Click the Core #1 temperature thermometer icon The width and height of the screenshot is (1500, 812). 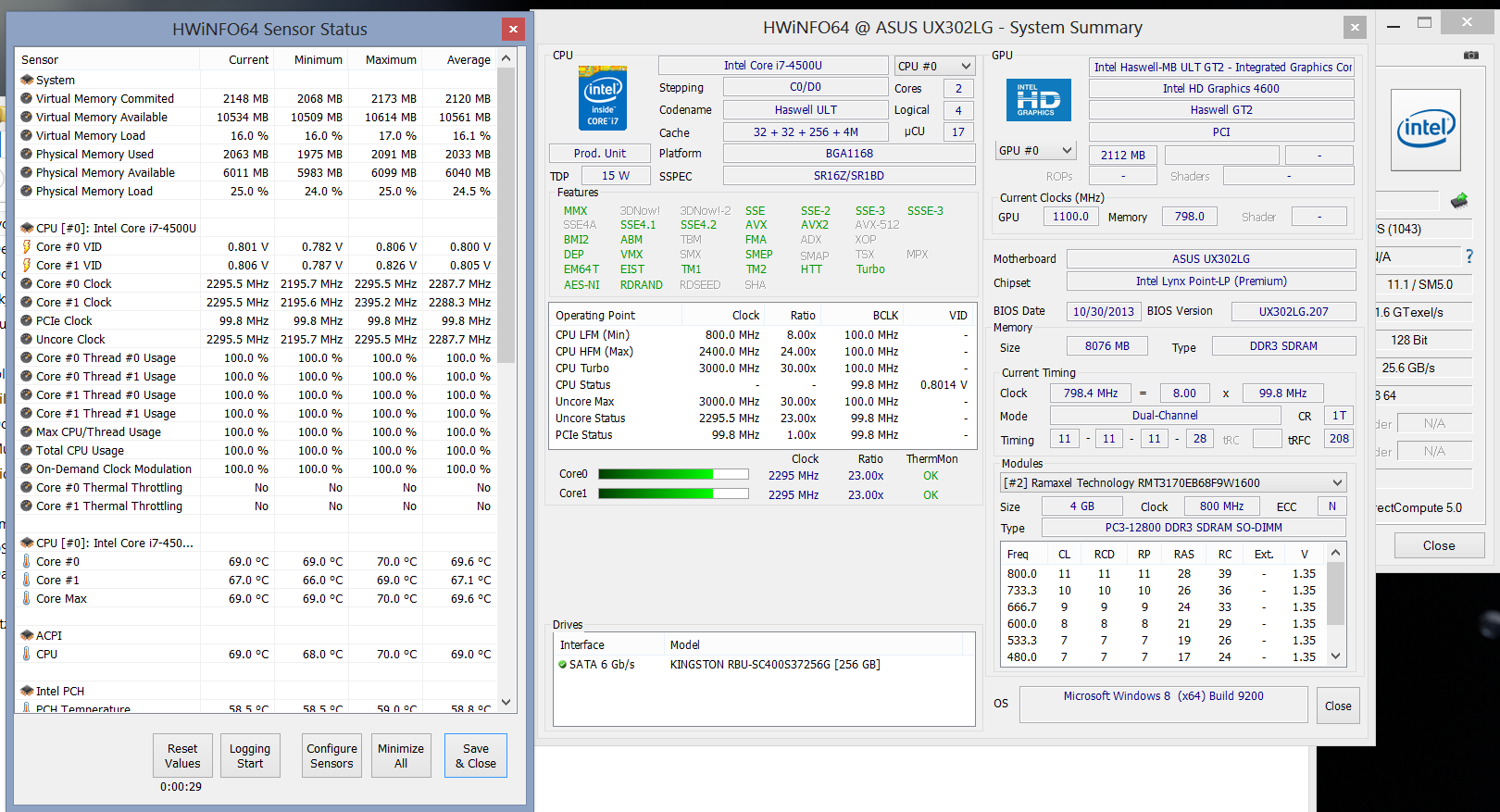pos(27,580)
